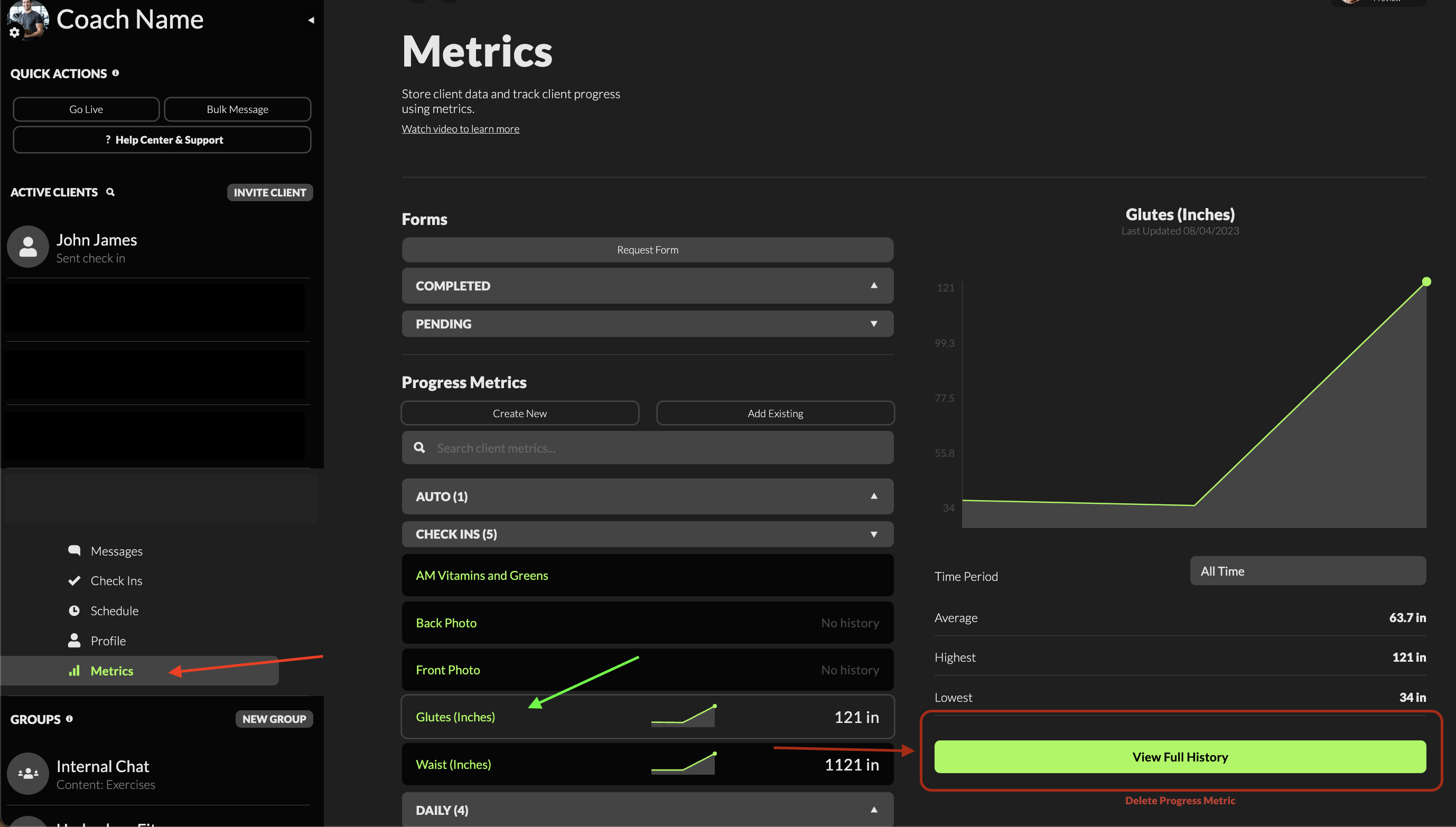
Task: Expand the PENDING forms section
Action: (x=874, y=324)
